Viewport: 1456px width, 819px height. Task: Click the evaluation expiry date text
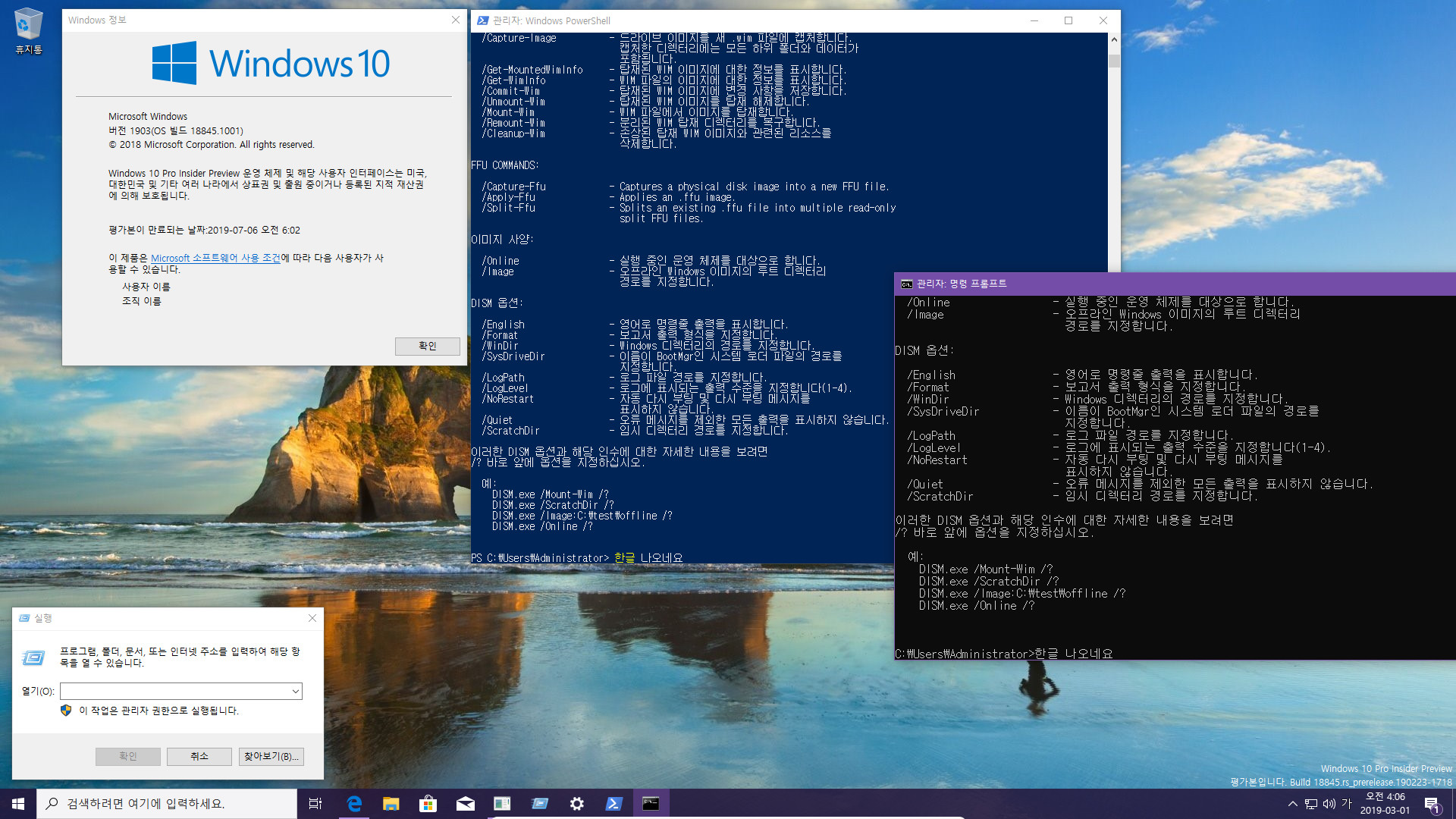[204, 230]
